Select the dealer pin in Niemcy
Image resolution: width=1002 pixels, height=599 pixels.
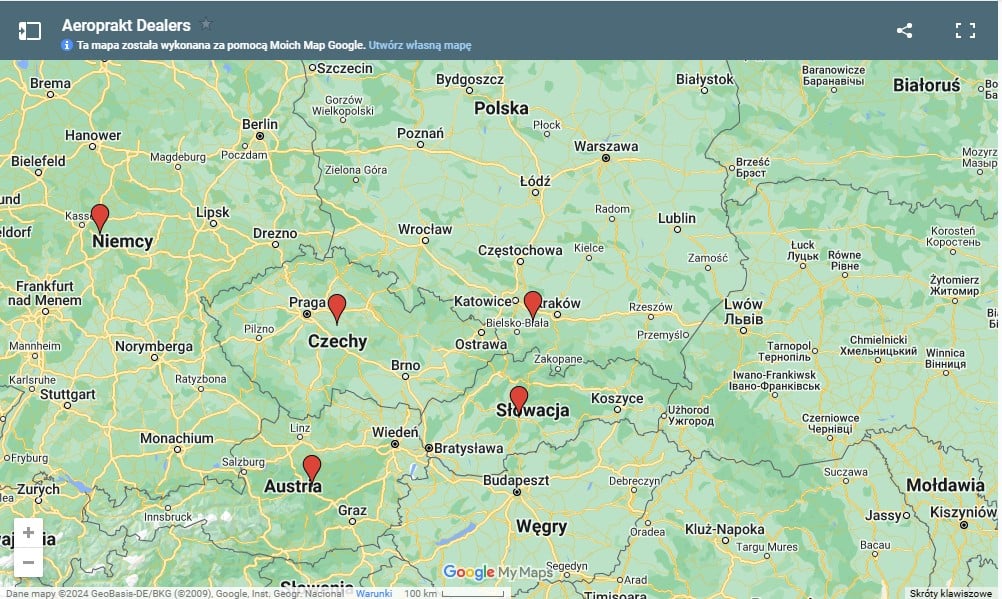99,216
